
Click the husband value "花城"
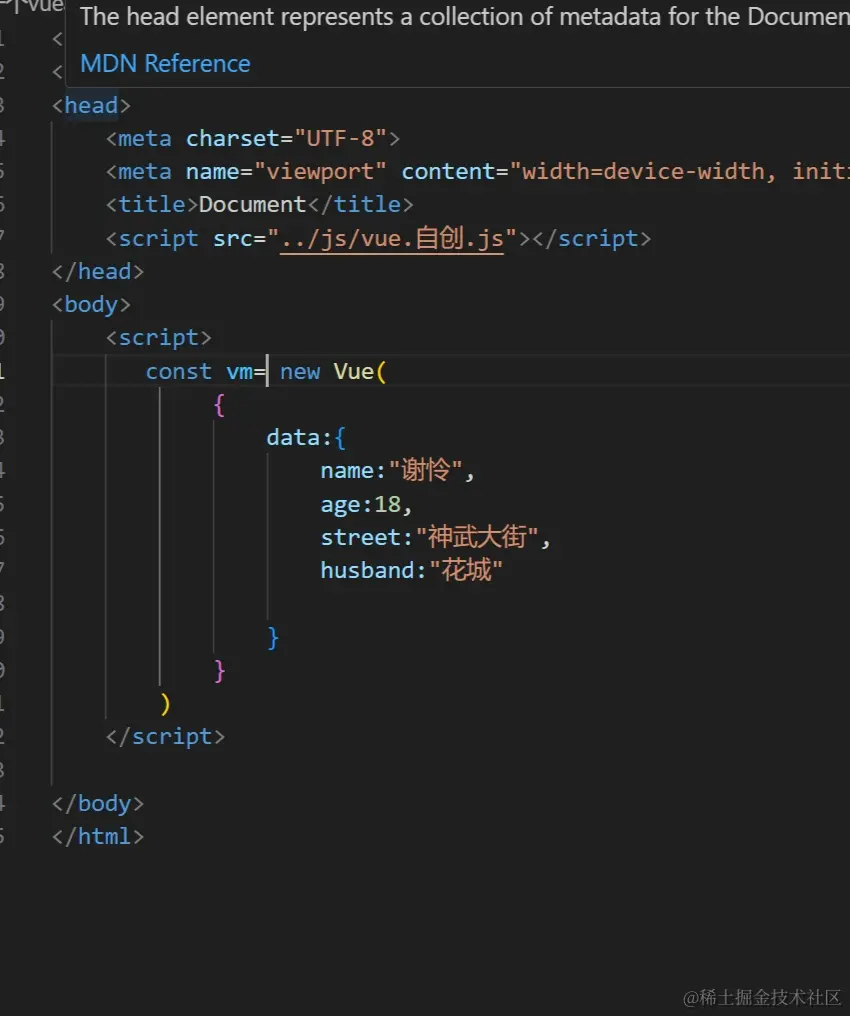pyautogui.click(x=466, y=570)
